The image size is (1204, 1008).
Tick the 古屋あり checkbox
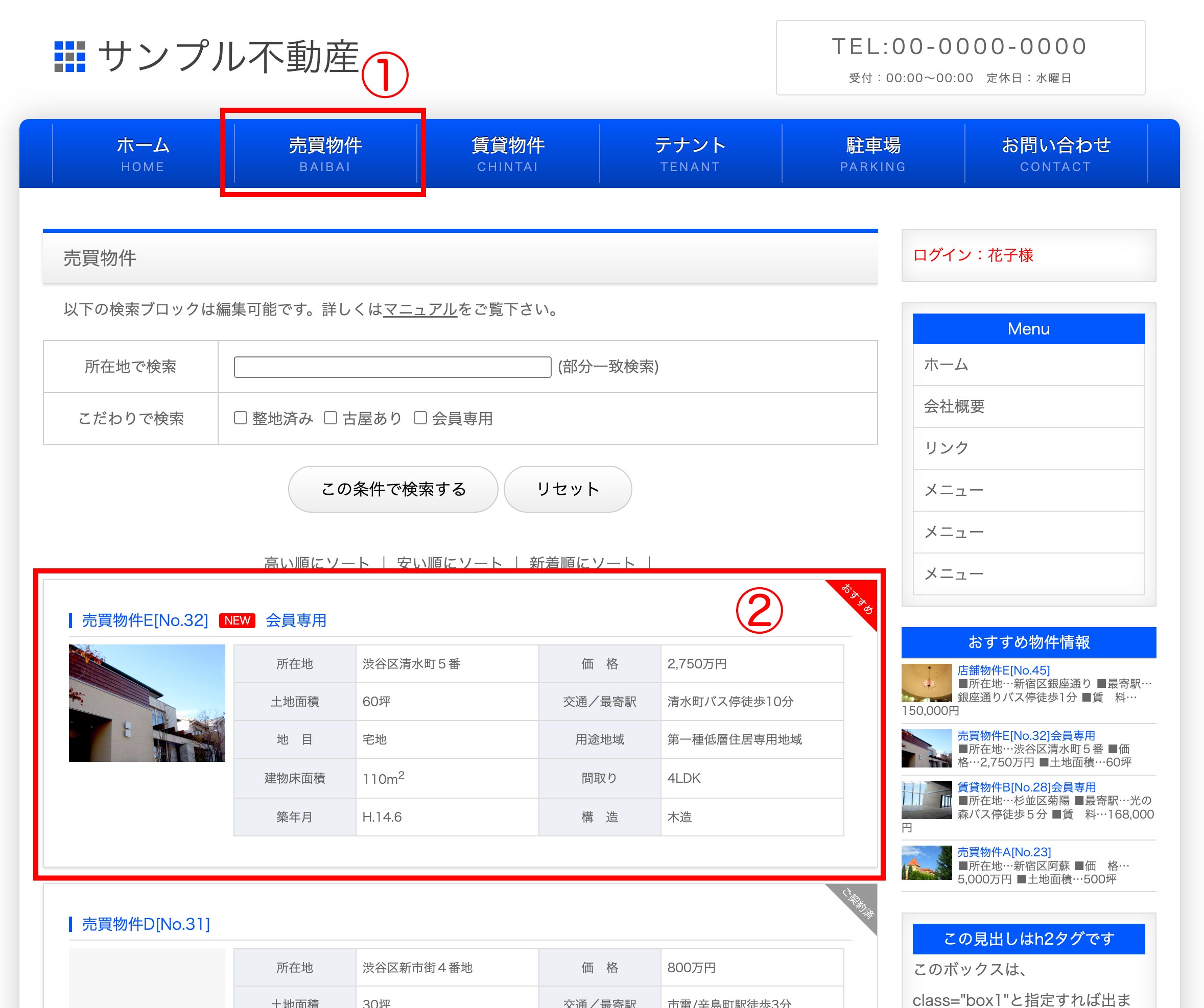pos(330,418)
